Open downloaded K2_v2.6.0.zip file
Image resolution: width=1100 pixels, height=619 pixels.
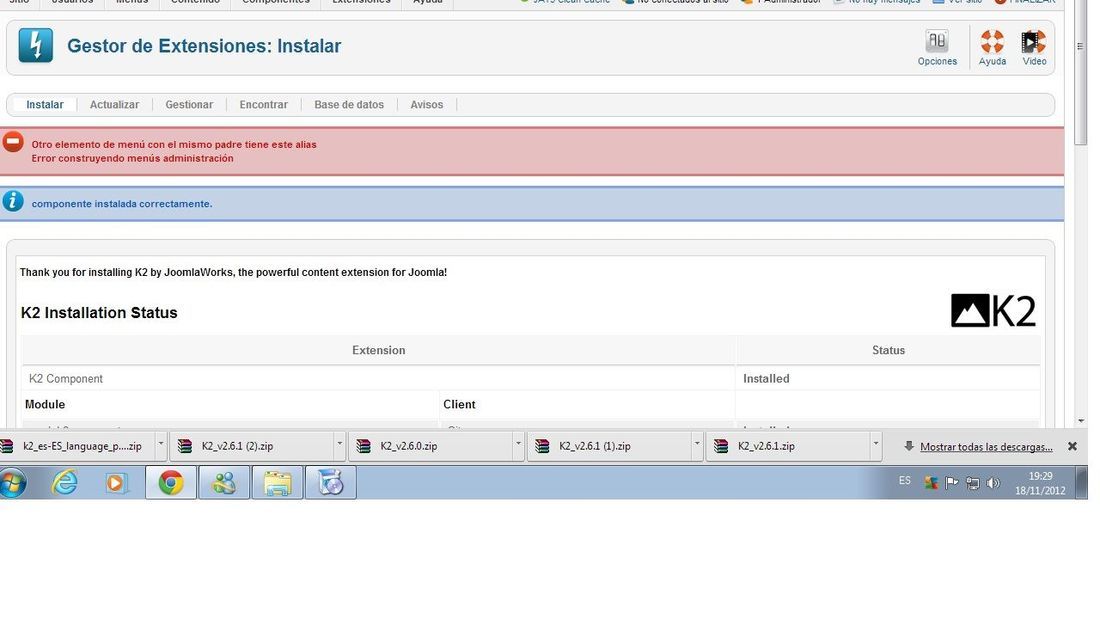431,446
